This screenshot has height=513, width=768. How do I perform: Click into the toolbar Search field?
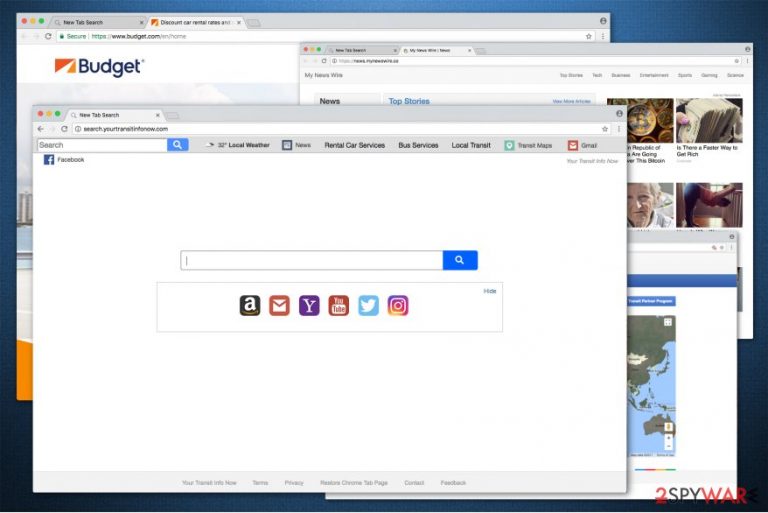click(x=102, y=145)
